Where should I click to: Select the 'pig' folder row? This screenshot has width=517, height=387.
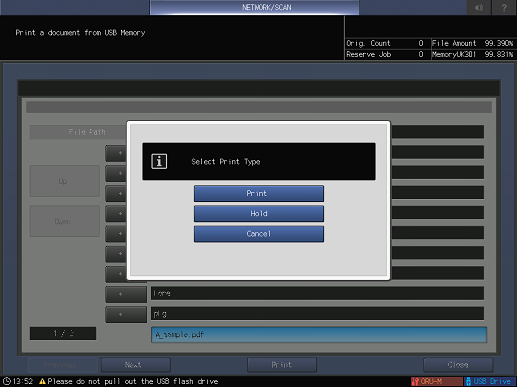(x=317, y=314)
